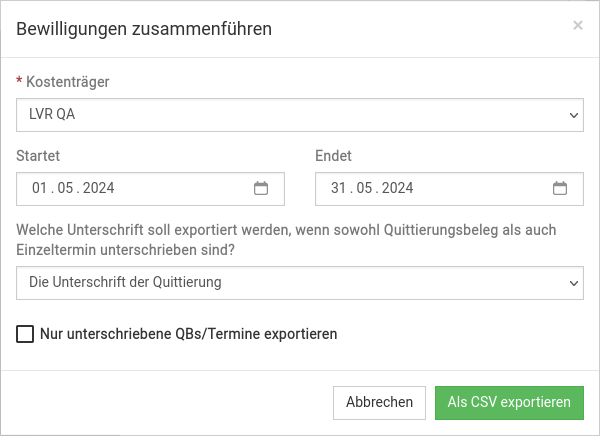Open the Kostenträger dropdown showing LVR QA

(290, 114)
